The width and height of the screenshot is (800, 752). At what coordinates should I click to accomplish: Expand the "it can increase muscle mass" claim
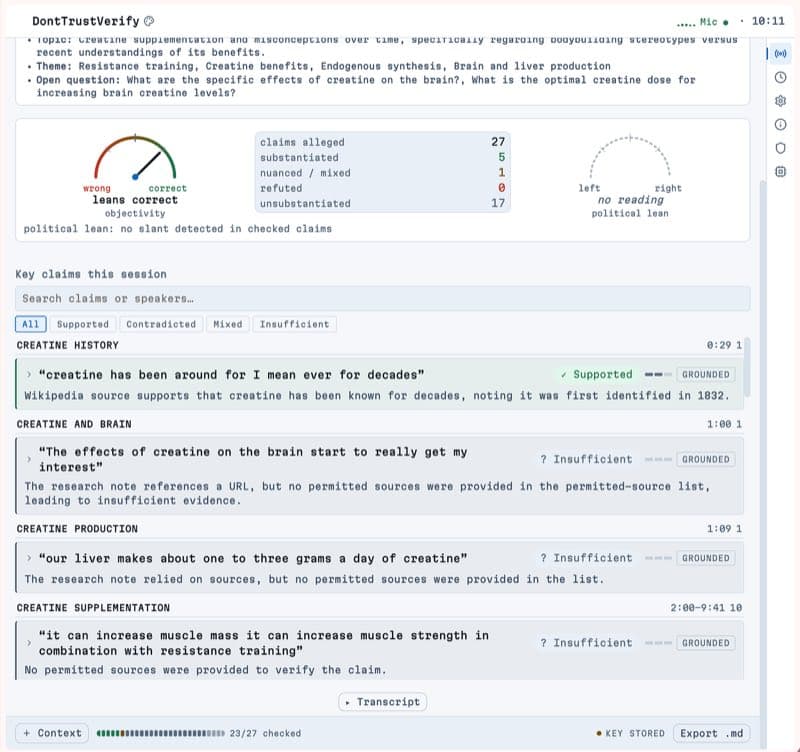29,643
